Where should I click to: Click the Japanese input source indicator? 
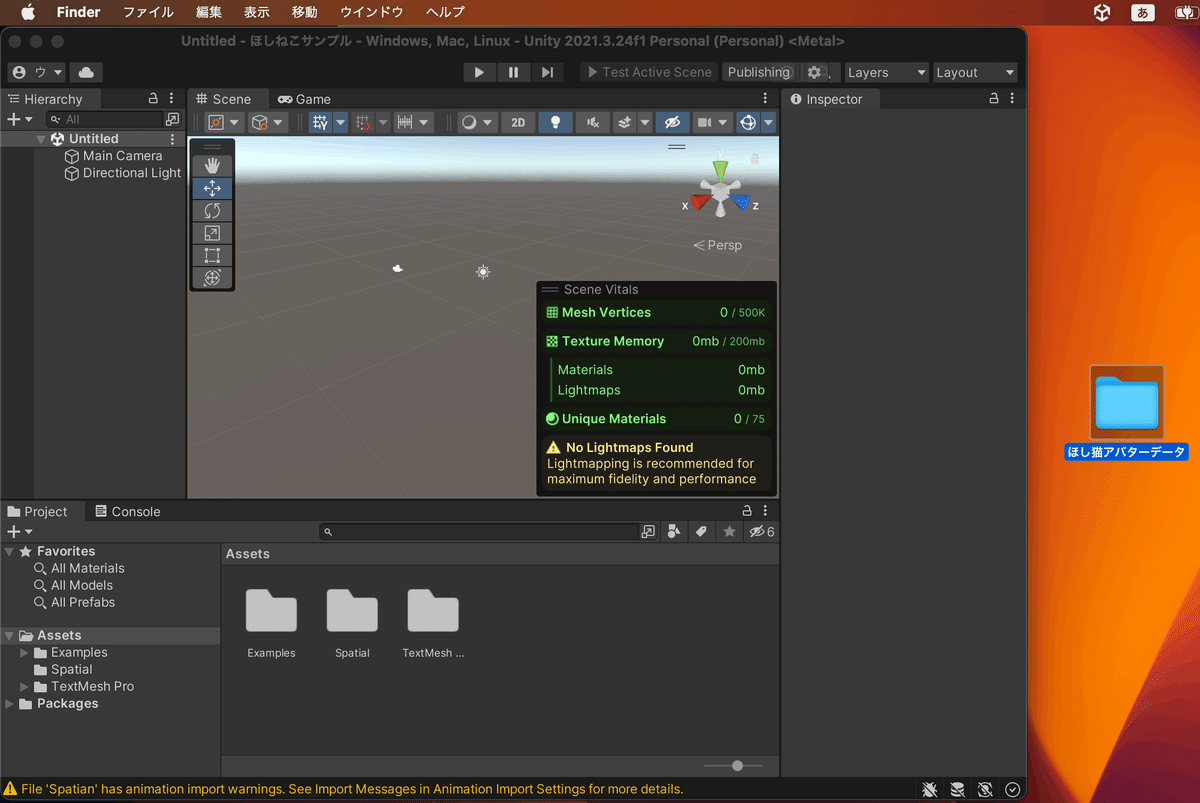[1143, 12]
